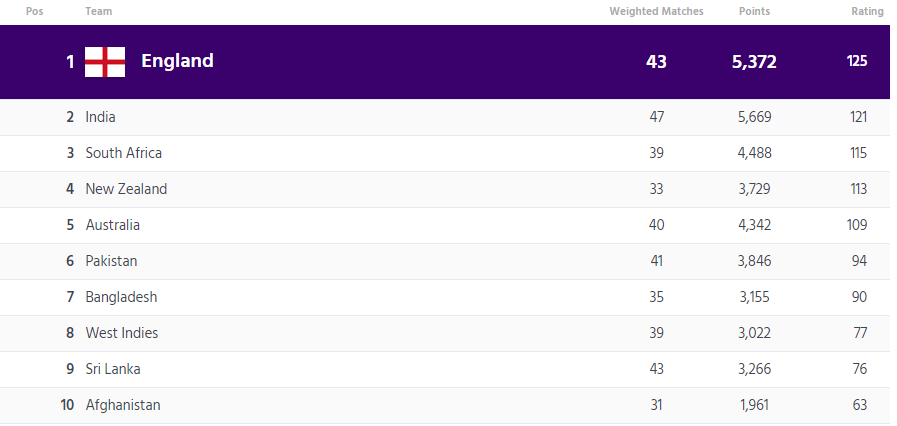Click South Africa in the rankings
The height and width of the screenshot is (426, 897).
123,153
